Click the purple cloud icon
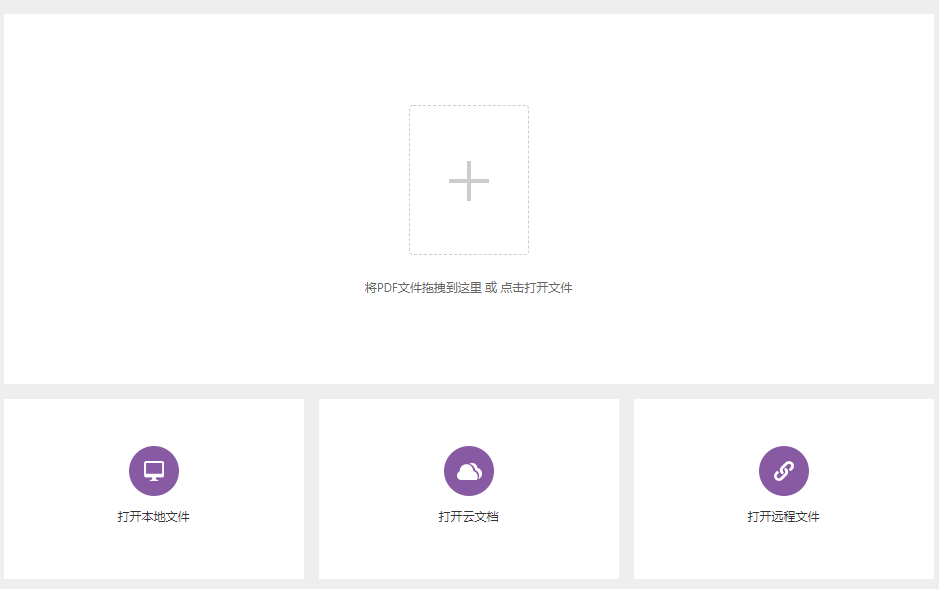 (x=469, y=471)
